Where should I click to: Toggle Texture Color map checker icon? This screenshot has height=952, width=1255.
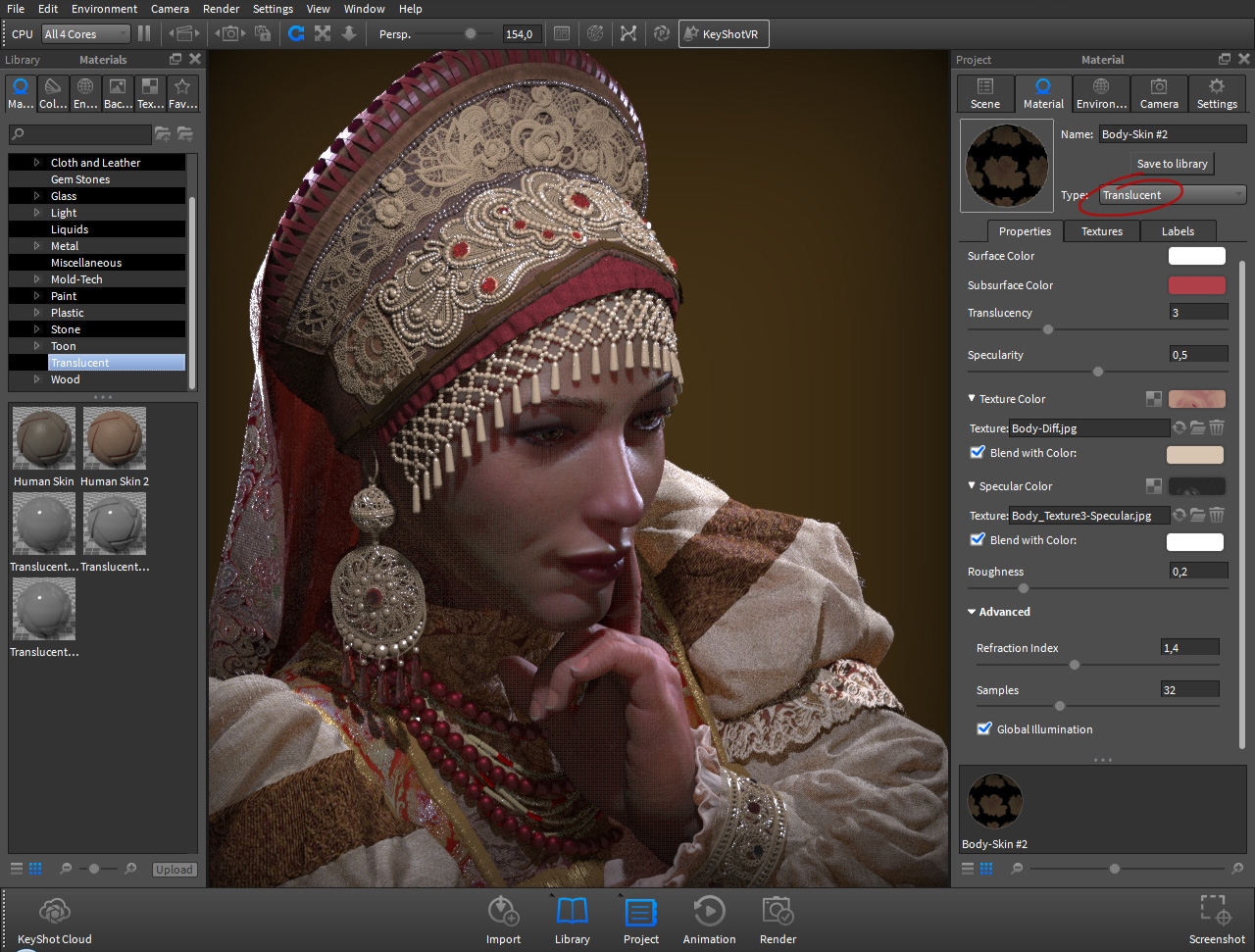point(1154,399)
